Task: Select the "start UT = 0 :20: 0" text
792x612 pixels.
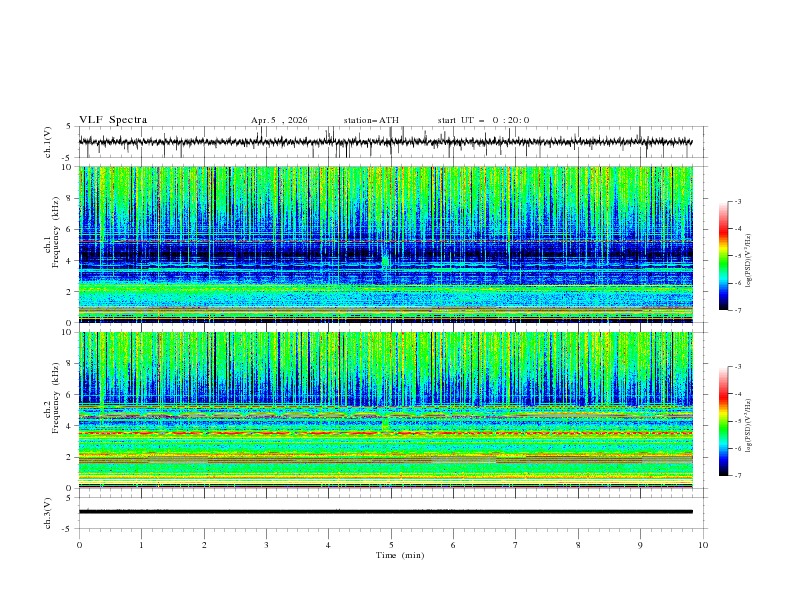Action: 483,120
